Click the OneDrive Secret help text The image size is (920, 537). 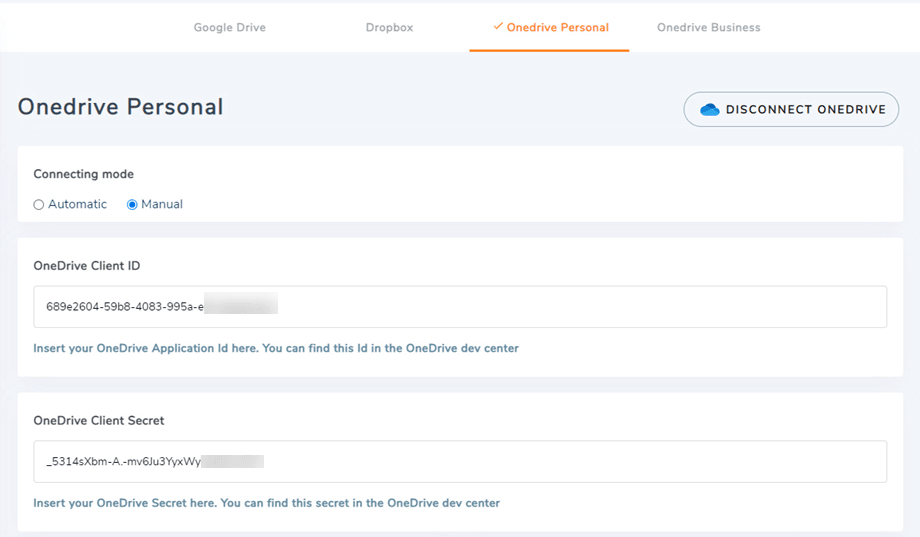coord(266,503)
